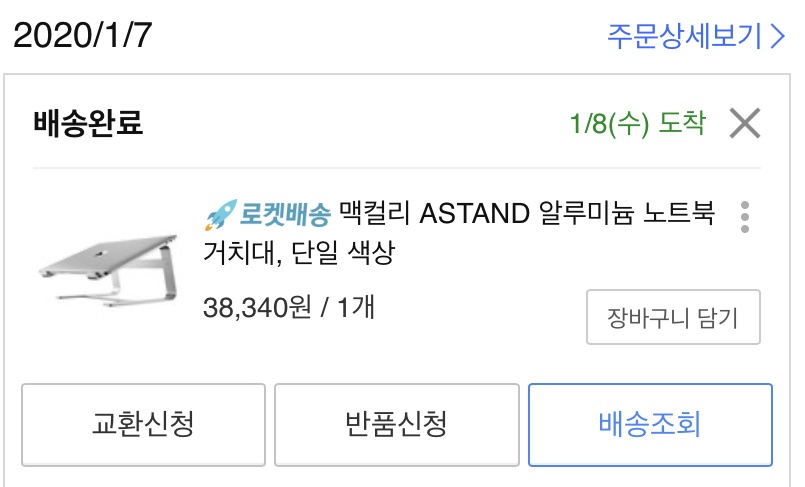
Task: Click the green 1/8(수) 도착 arrival label
Action: (x=638, y=123)
